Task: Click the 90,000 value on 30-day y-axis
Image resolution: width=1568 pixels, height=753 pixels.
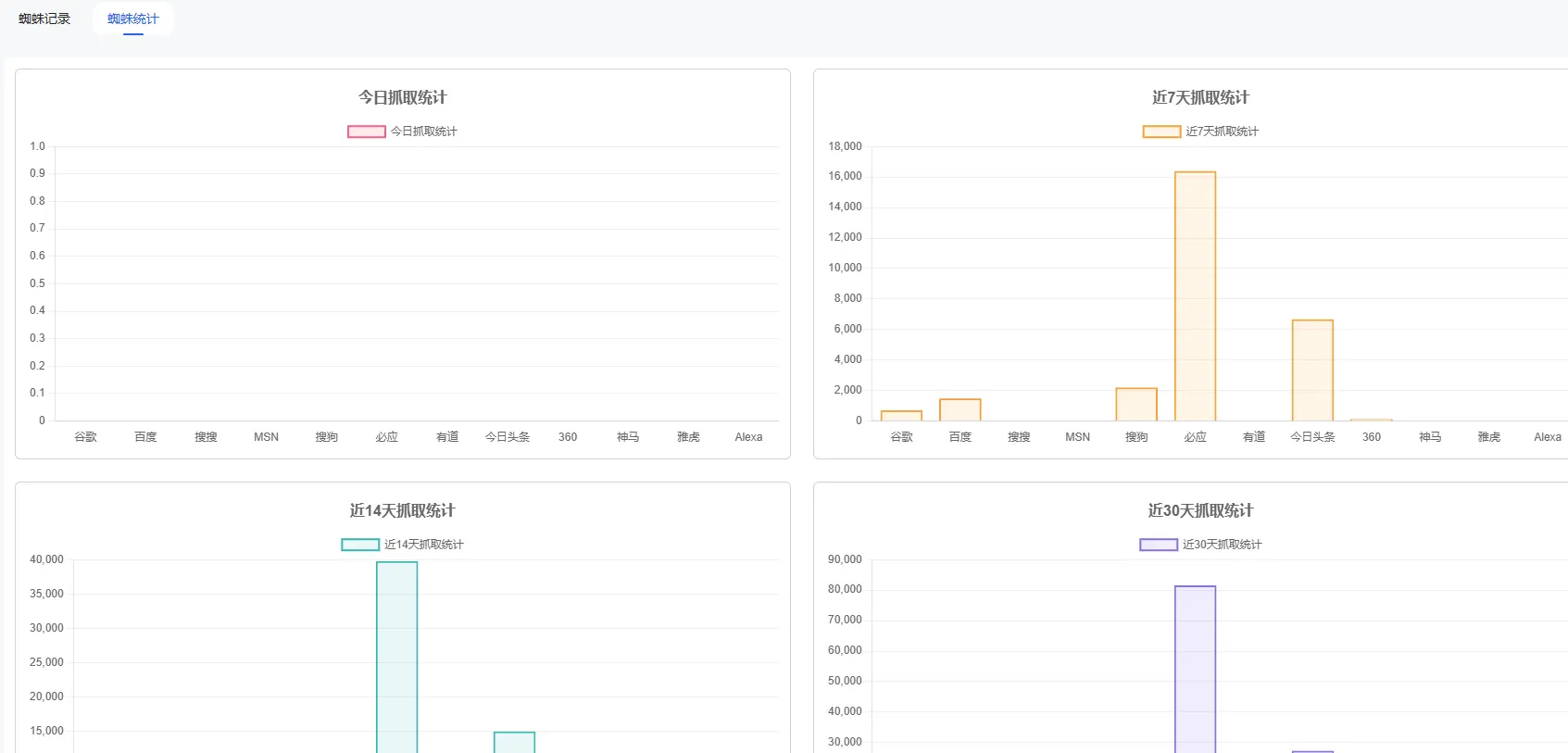Action: 845,559
